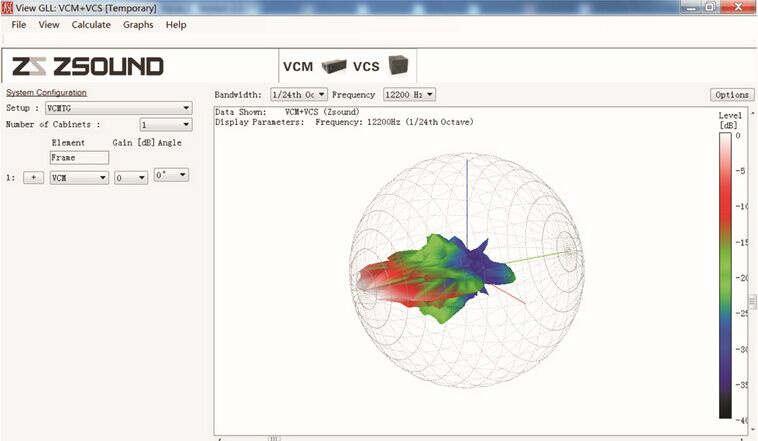
Task: Open the Angle 0° dropdown
Action: point(171,175)
